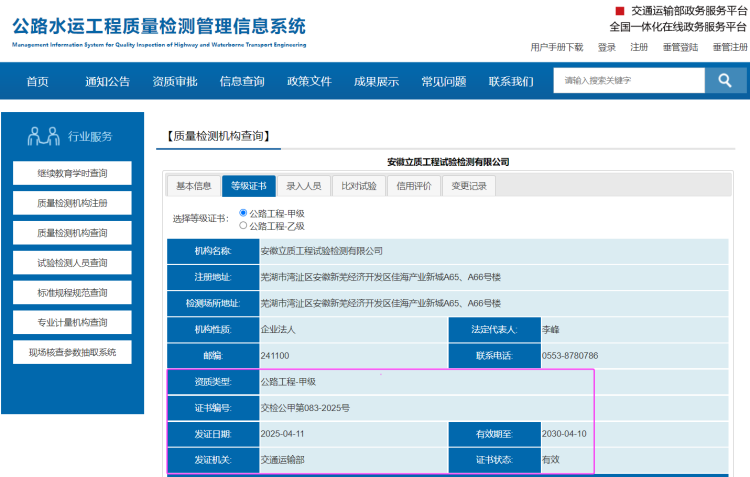This screenshot has height=477, width=750.
Task: Click the 现场核查参数抽取系统 sidebar button
Action: tap(72, 352)
